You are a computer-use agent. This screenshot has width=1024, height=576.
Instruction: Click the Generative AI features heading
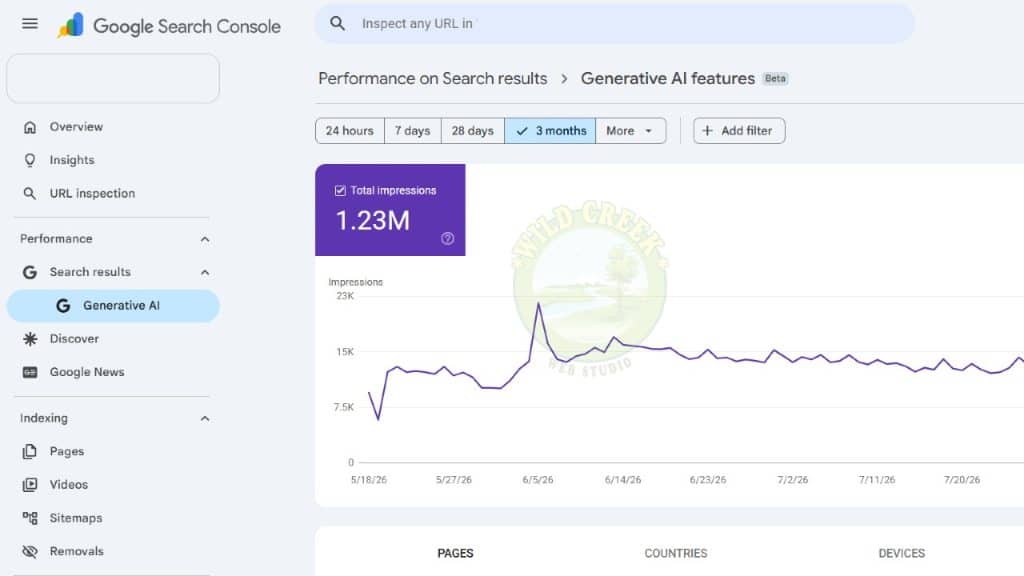pos(667,79)
